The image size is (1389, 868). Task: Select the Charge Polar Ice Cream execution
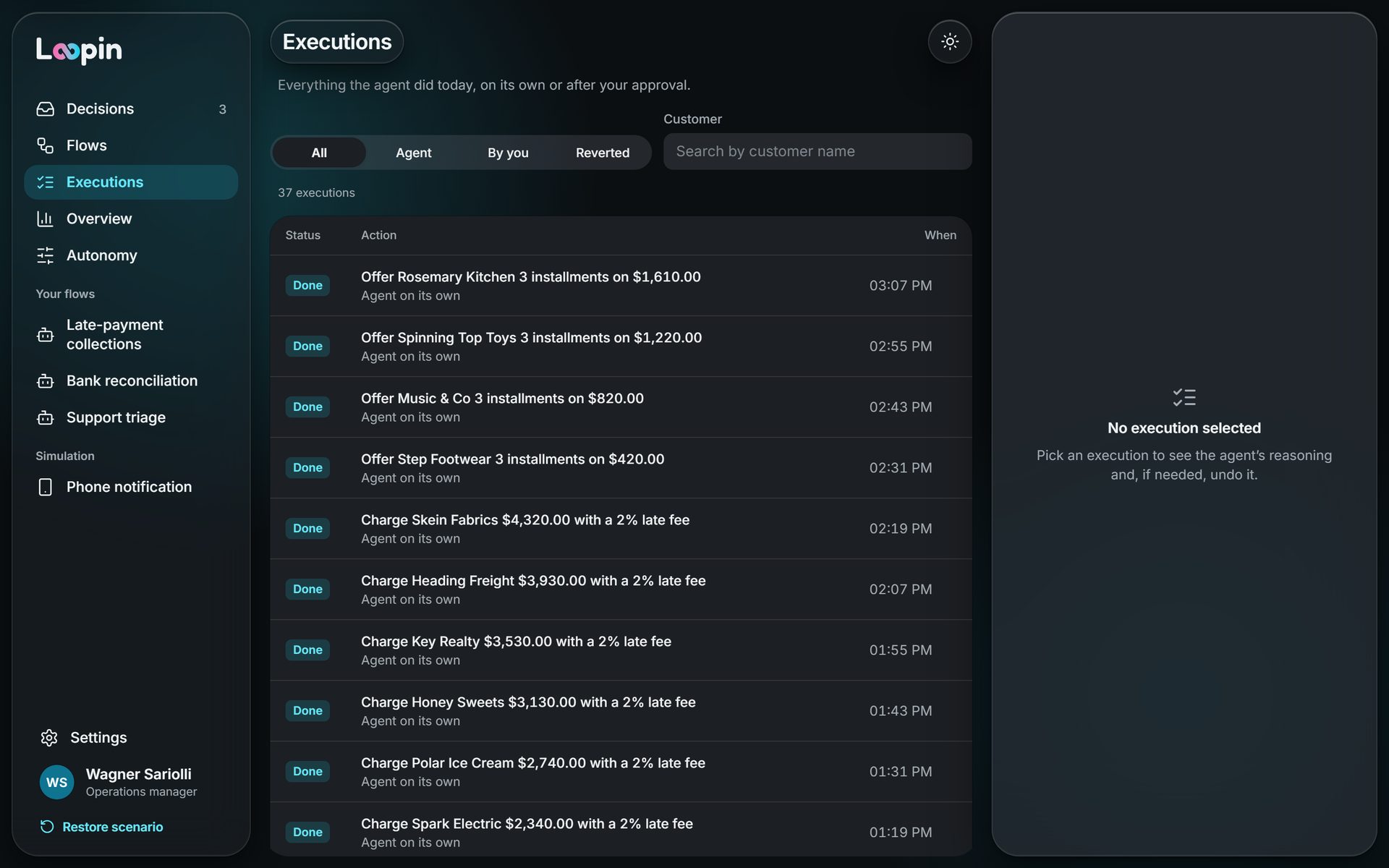[x=621, y=772]
